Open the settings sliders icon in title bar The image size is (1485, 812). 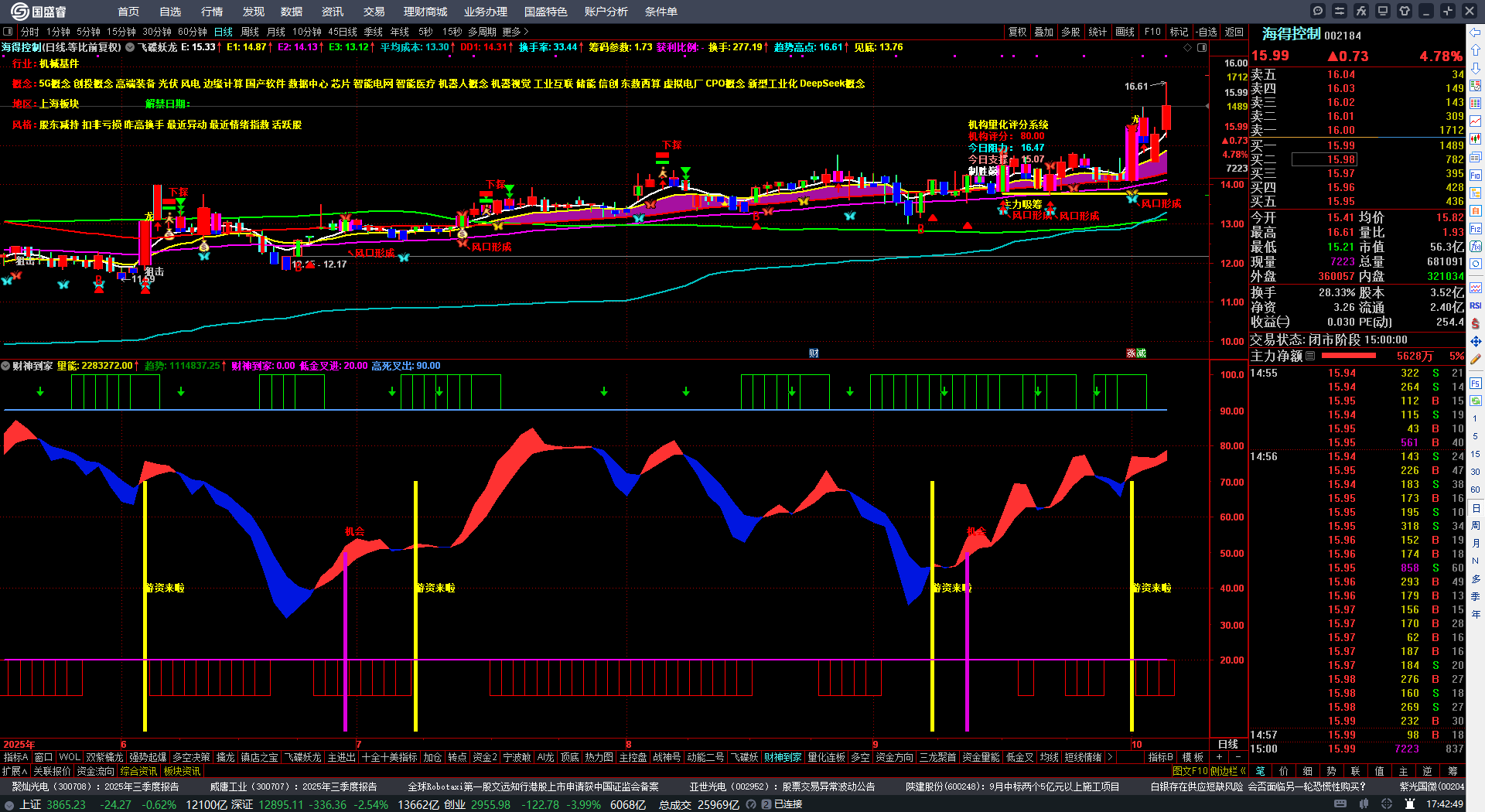pyautogui.click(x=1340, y=11)
